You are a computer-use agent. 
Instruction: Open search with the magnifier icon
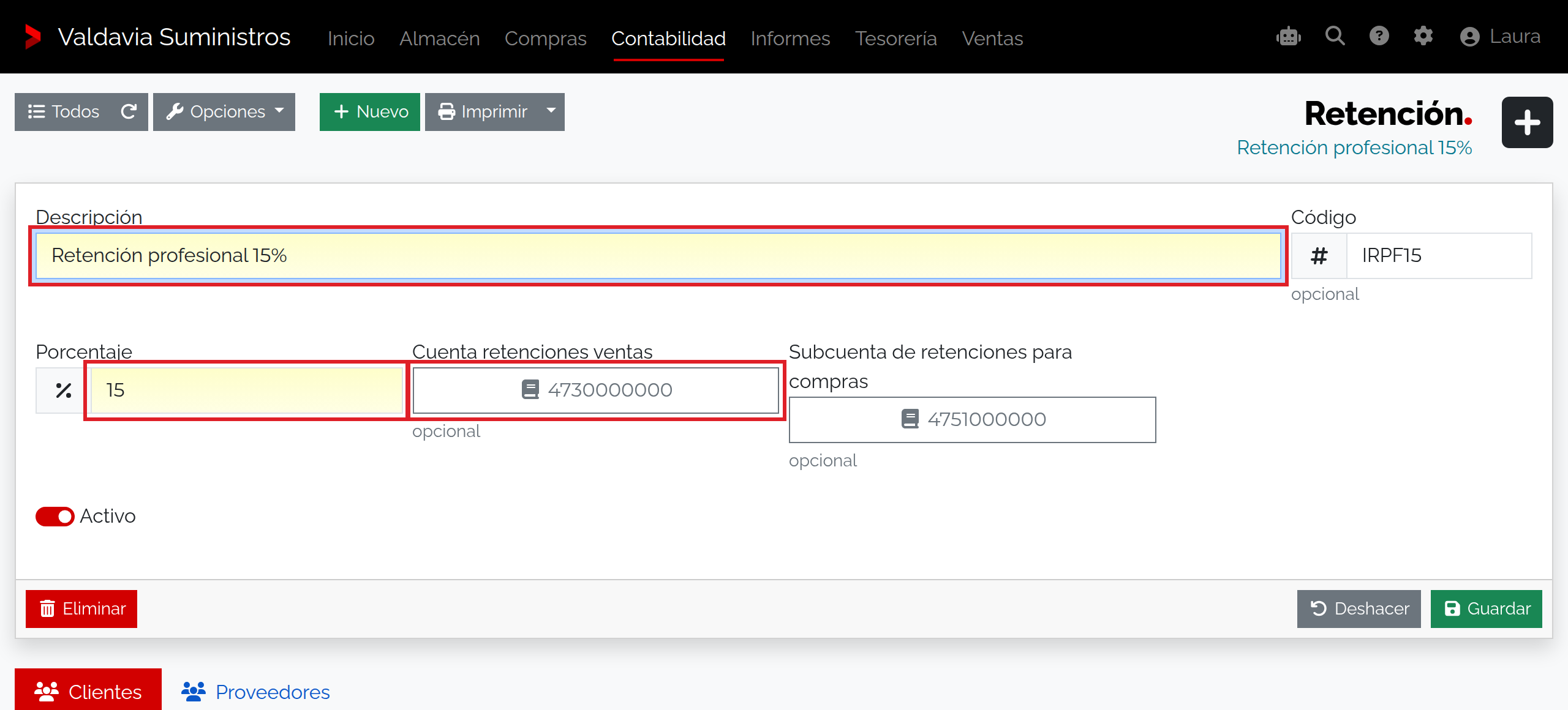pyautogui.click(x=1335, y=36)
